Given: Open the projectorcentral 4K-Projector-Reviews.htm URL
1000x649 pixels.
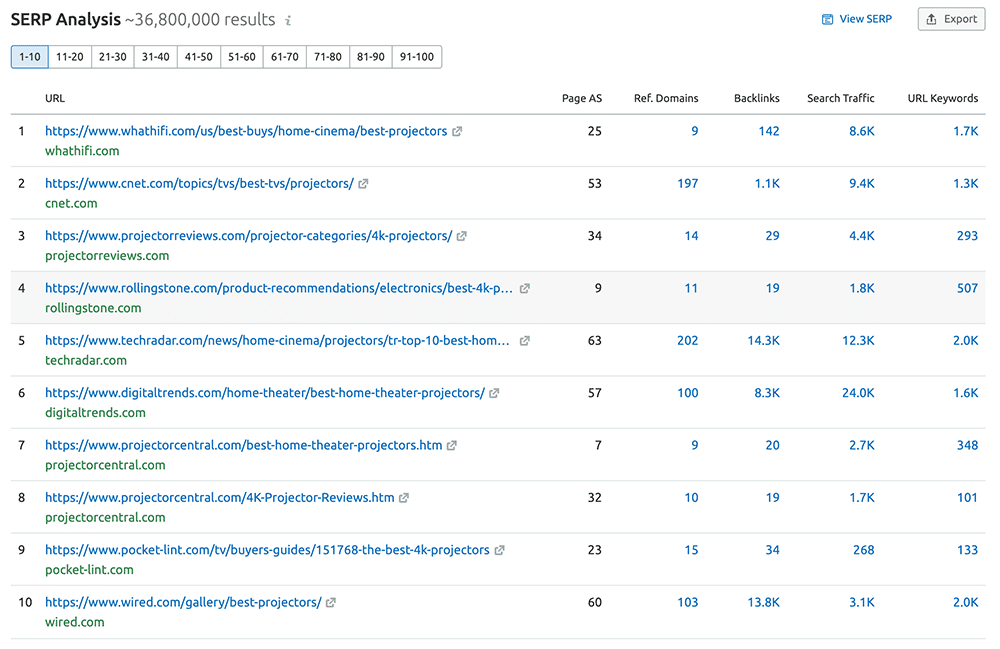Looking at the screenshot, I should (x=219, y=498).
